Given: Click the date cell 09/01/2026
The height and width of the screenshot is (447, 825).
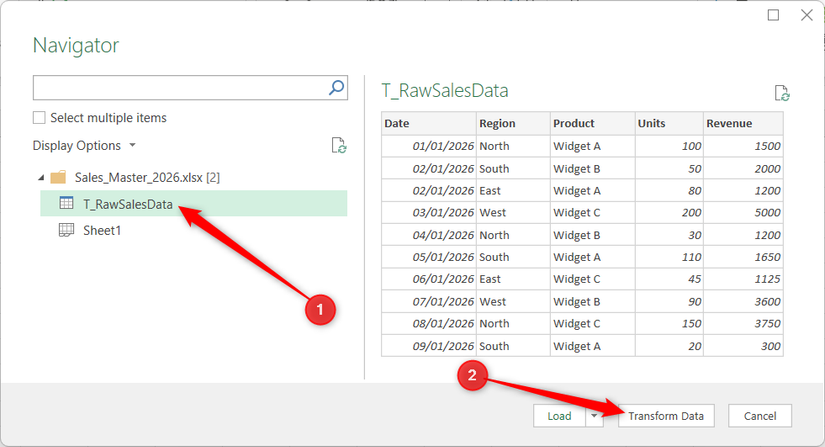Looking at the screenshot, I should [429, 346].
